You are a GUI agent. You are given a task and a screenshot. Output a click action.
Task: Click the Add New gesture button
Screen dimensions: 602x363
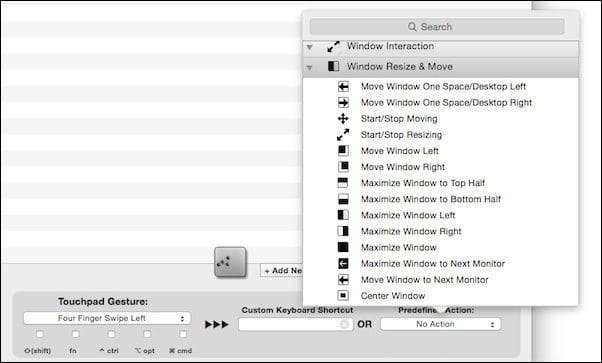pos(281,270)
